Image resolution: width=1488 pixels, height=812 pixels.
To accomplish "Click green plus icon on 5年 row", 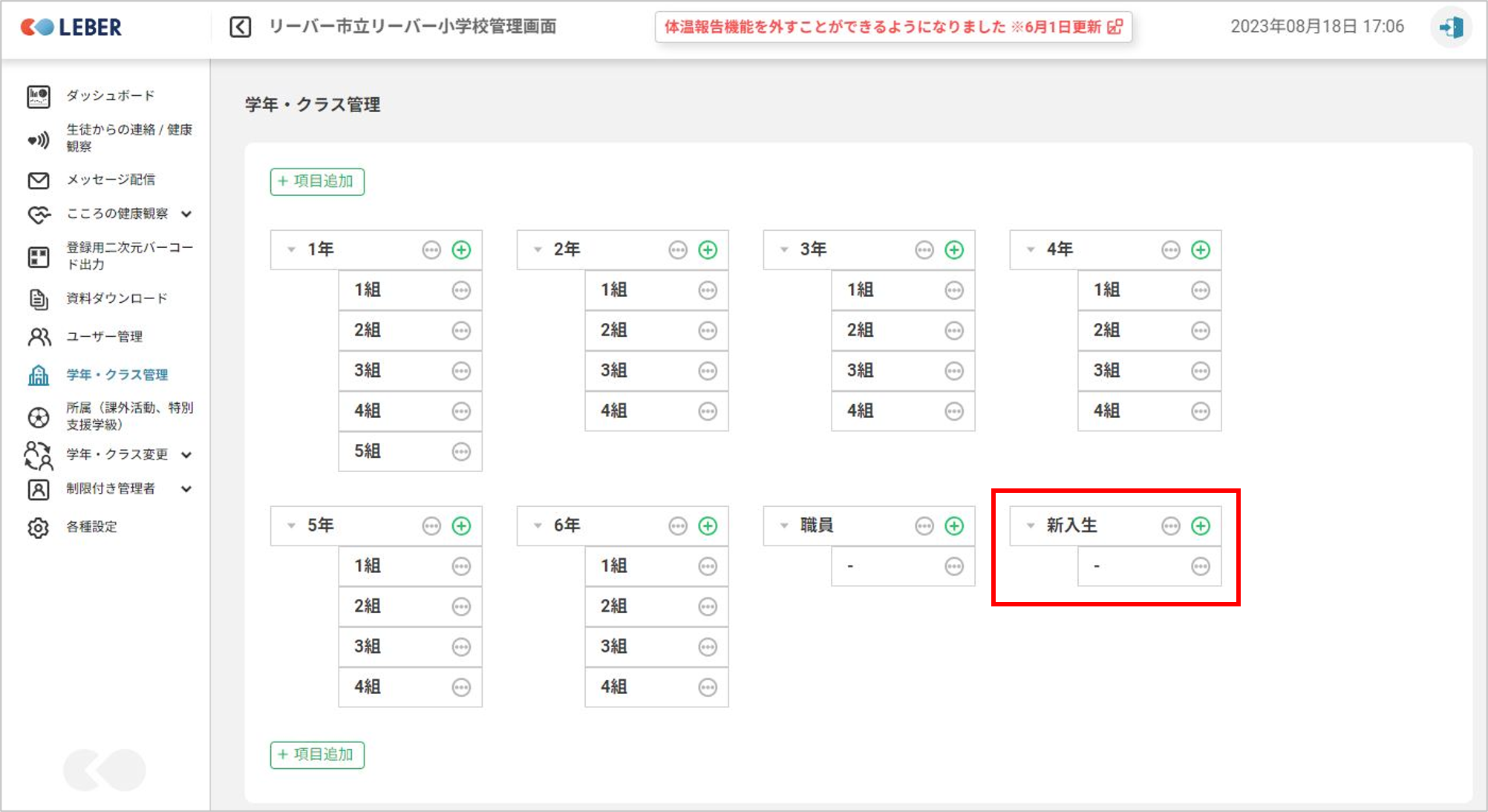I will point(461,526).
